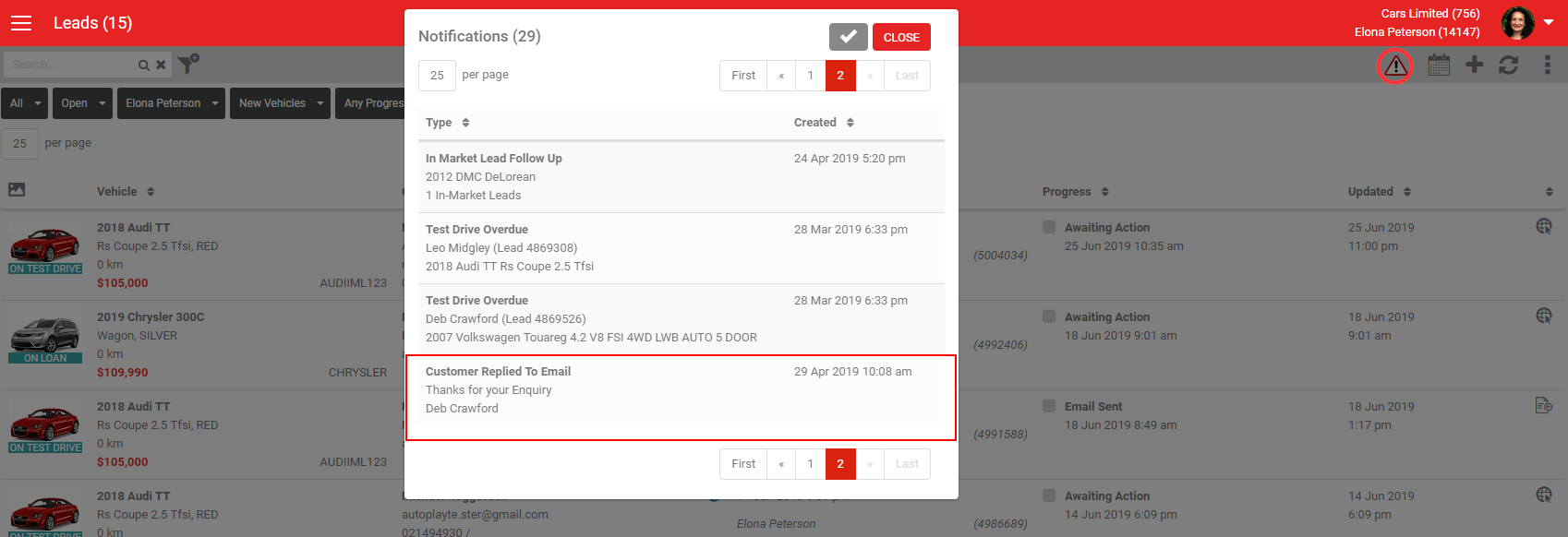The image size is (1568, 537).
Task: Go to page 1 in bottom pagination
Action: click(811, 464)
